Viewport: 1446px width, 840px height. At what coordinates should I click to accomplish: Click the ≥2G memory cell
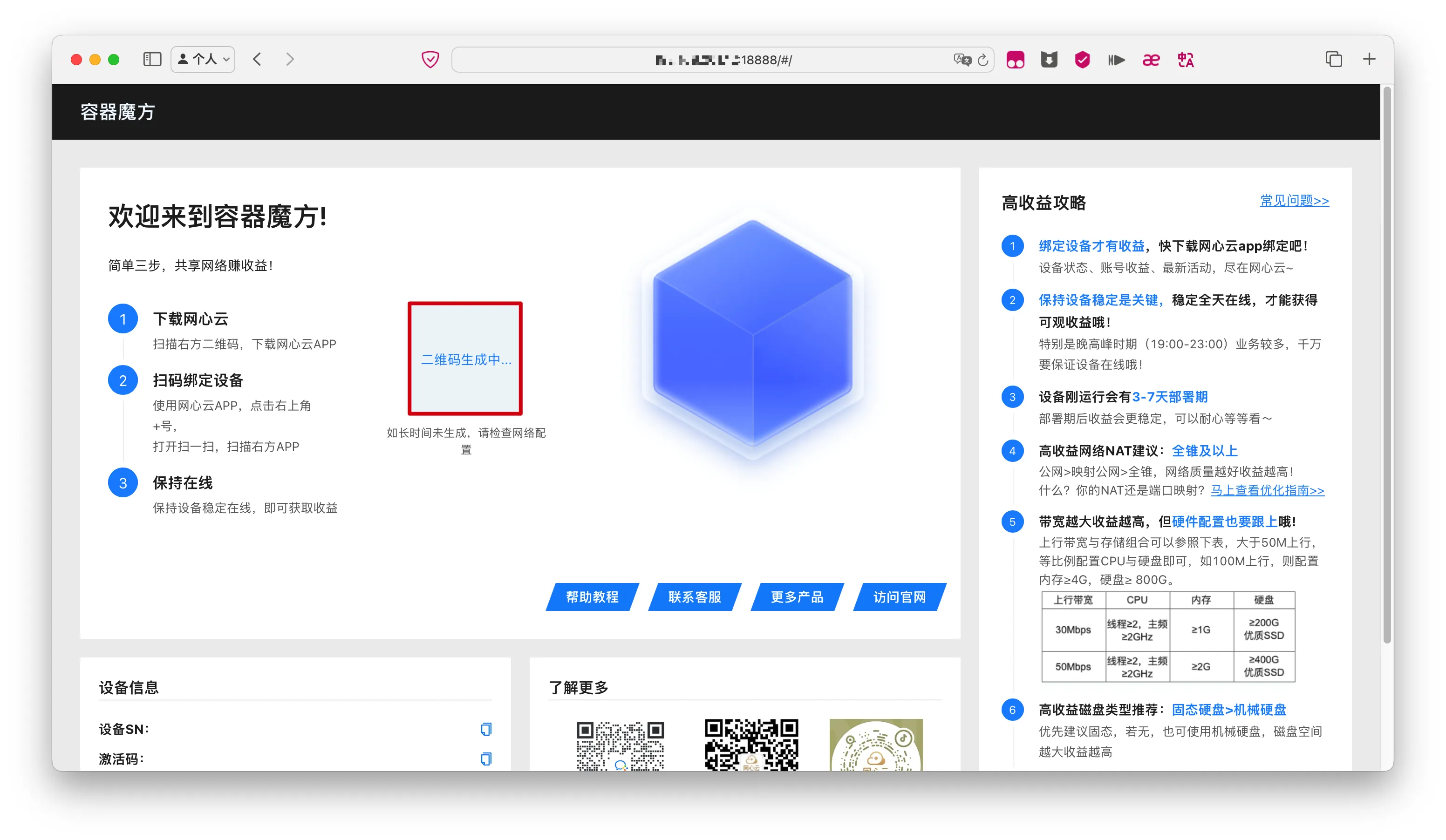[x=1201, y=666]
